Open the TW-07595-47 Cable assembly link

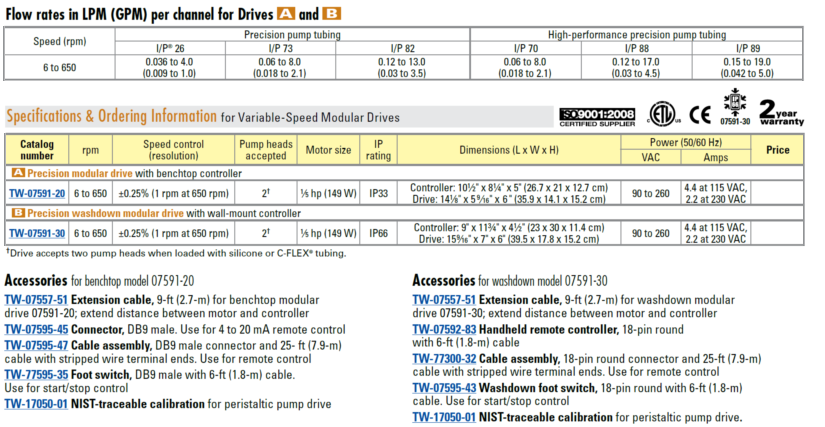tap(36, 345)
